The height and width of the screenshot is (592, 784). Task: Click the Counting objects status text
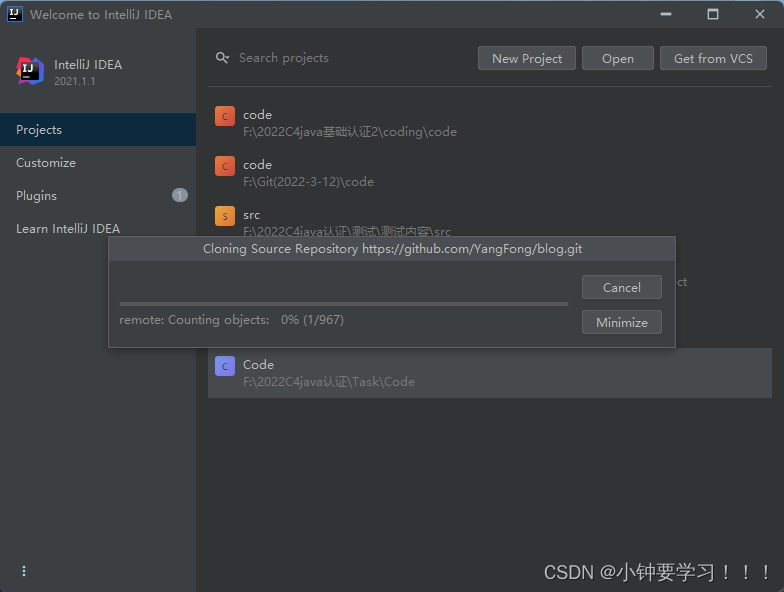point(231,320)
